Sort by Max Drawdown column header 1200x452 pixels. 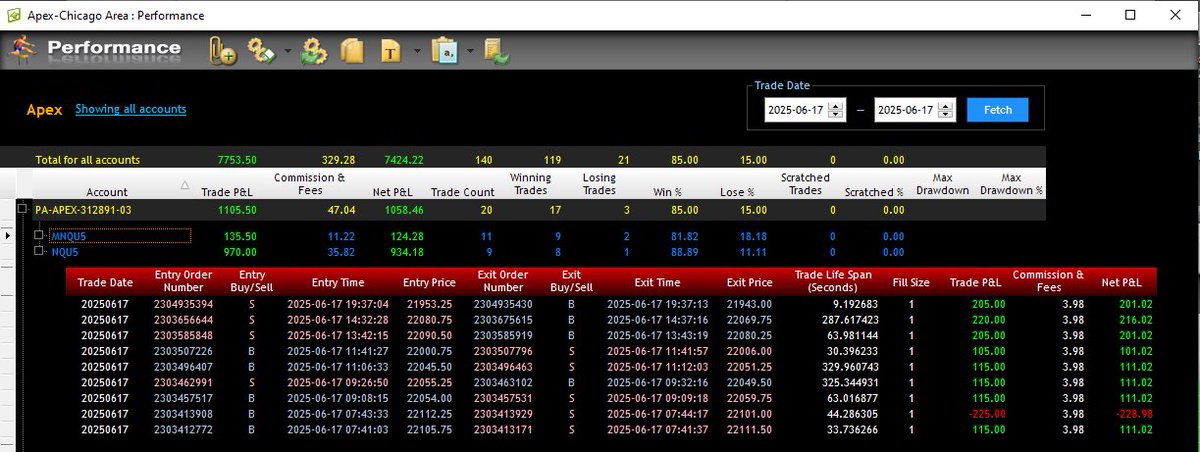click(942, 184)
